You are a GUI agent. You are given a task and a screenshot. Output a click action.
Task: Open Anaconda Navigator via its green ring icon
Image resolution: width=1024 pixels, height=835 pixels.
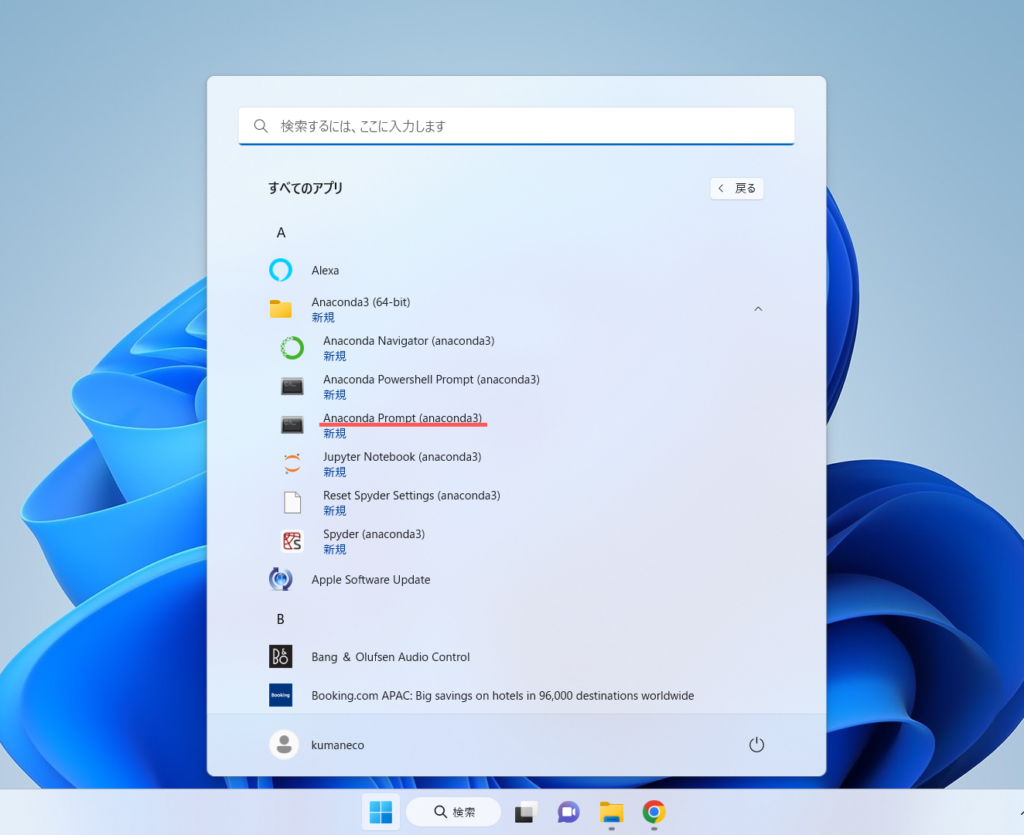(x=292, y=348)
